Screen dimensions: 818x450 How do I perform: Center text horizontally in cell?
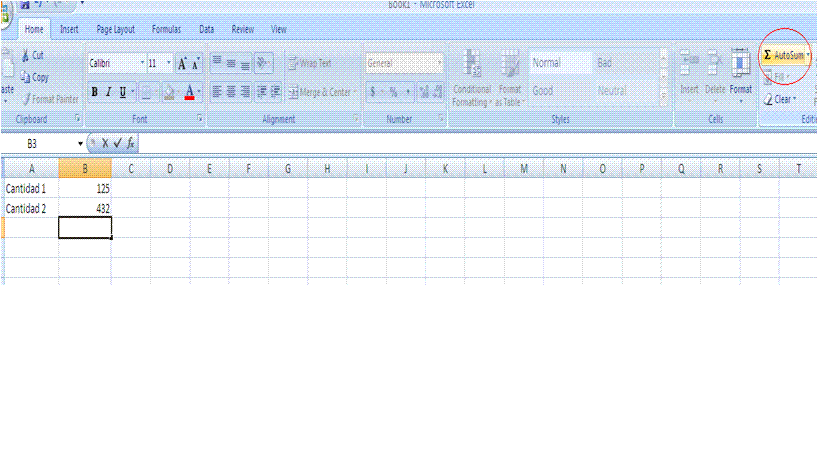231,92
